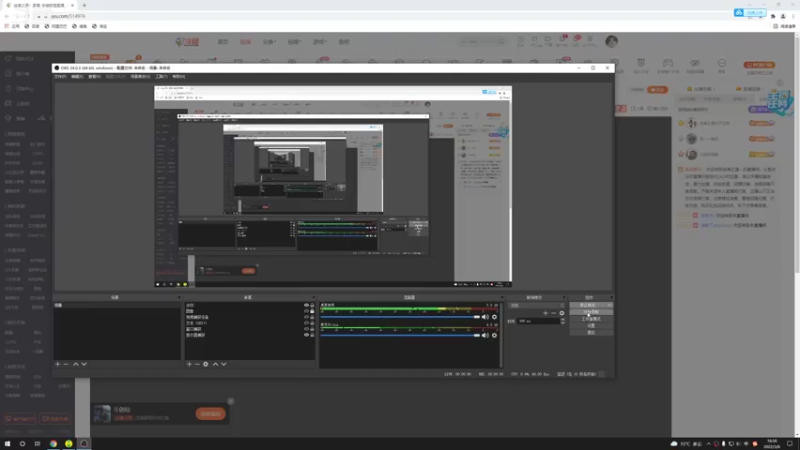
Task: Open the streaming button's dropdown arrow in Controls
Action: (x=609, y=305)
